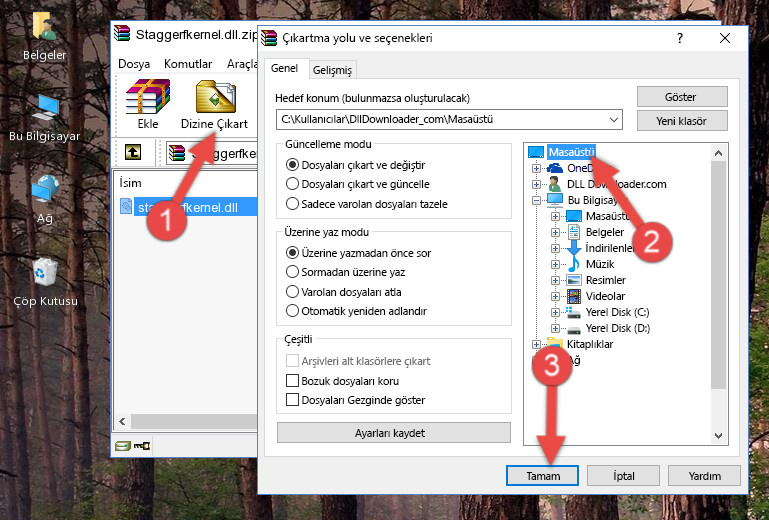Expand Belgeler node under Bu Bilgisayar
The height and width of the screenshot is (520, 769).
[555, 233]
